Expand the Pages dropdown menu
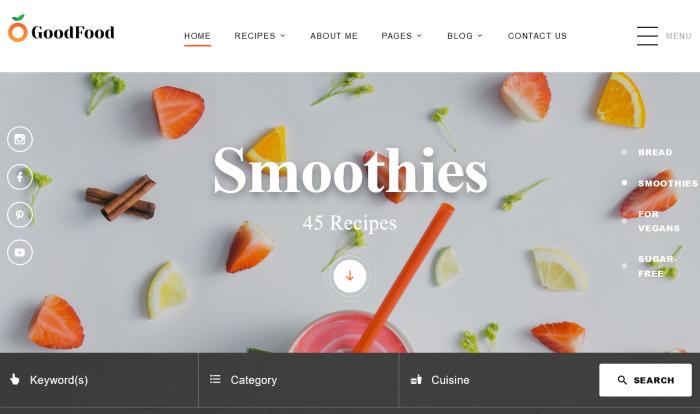700x414 pixels. click(x=401, y=36)
